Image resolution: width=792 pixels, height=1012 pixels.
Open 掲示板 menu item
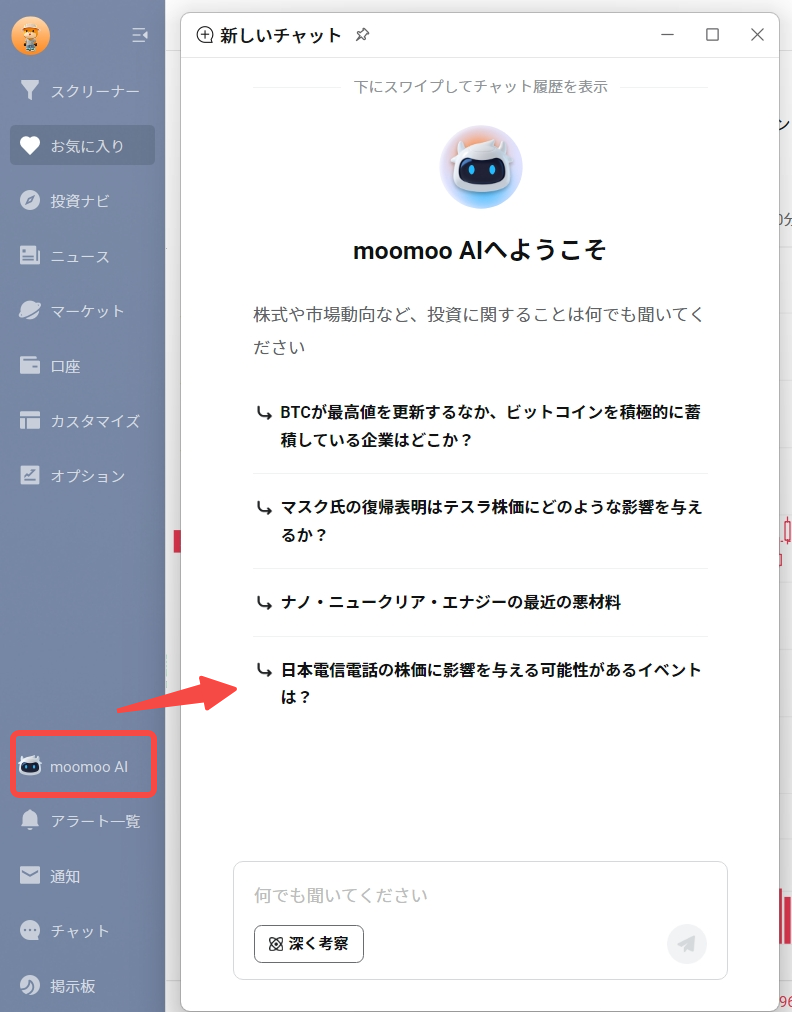[x=83, y=986]
